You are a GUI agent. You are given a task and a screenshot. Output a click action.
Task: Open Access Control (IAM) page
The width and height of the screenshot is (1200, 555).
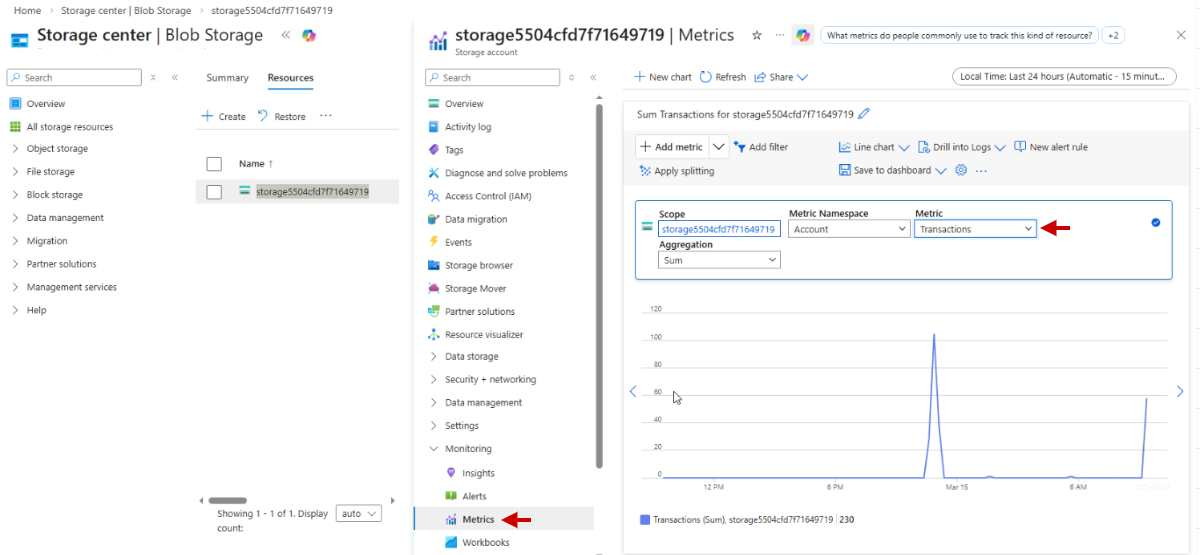(487, 196)
